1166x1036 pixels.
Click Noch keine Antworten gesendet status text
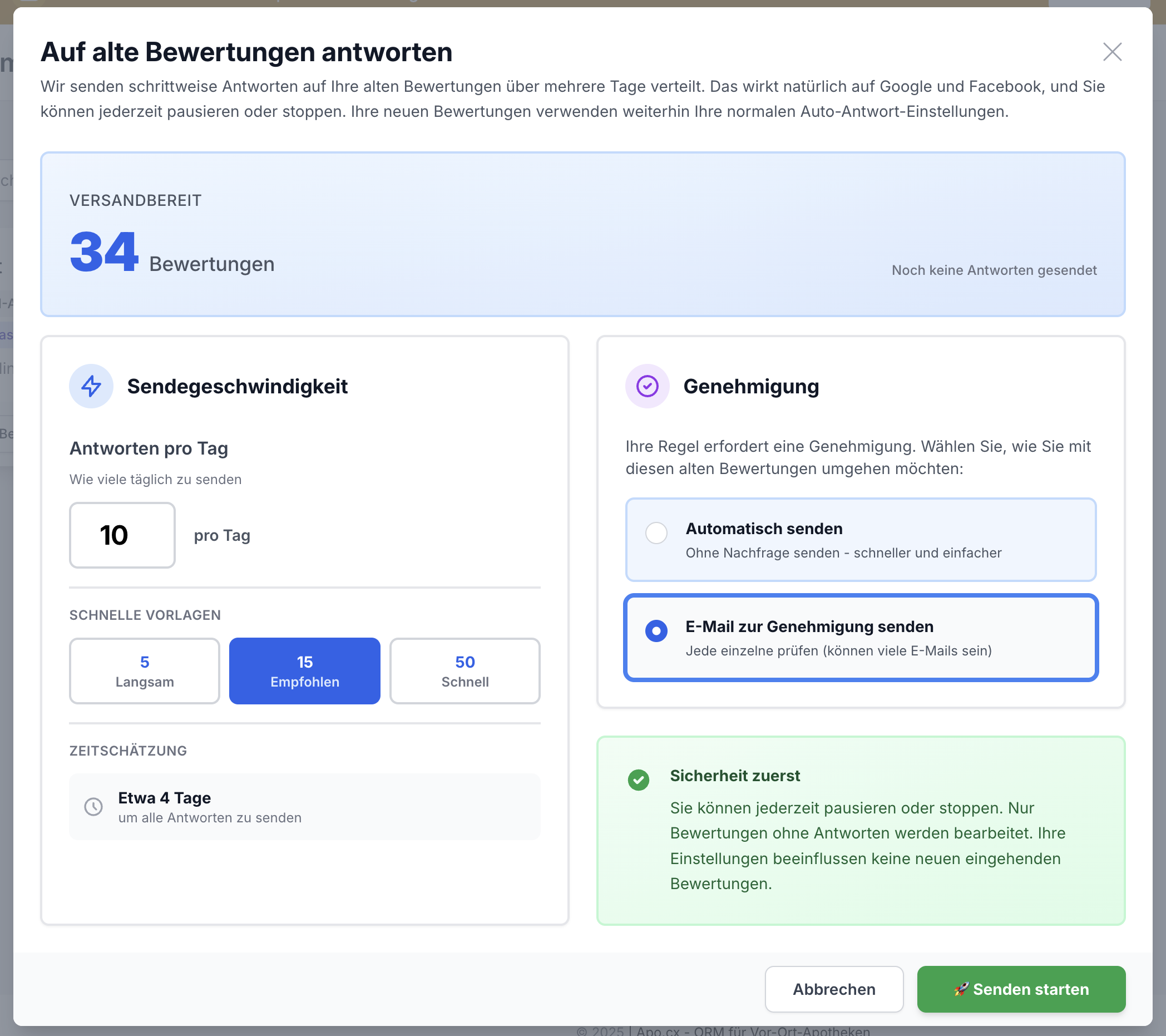(994, 270)
